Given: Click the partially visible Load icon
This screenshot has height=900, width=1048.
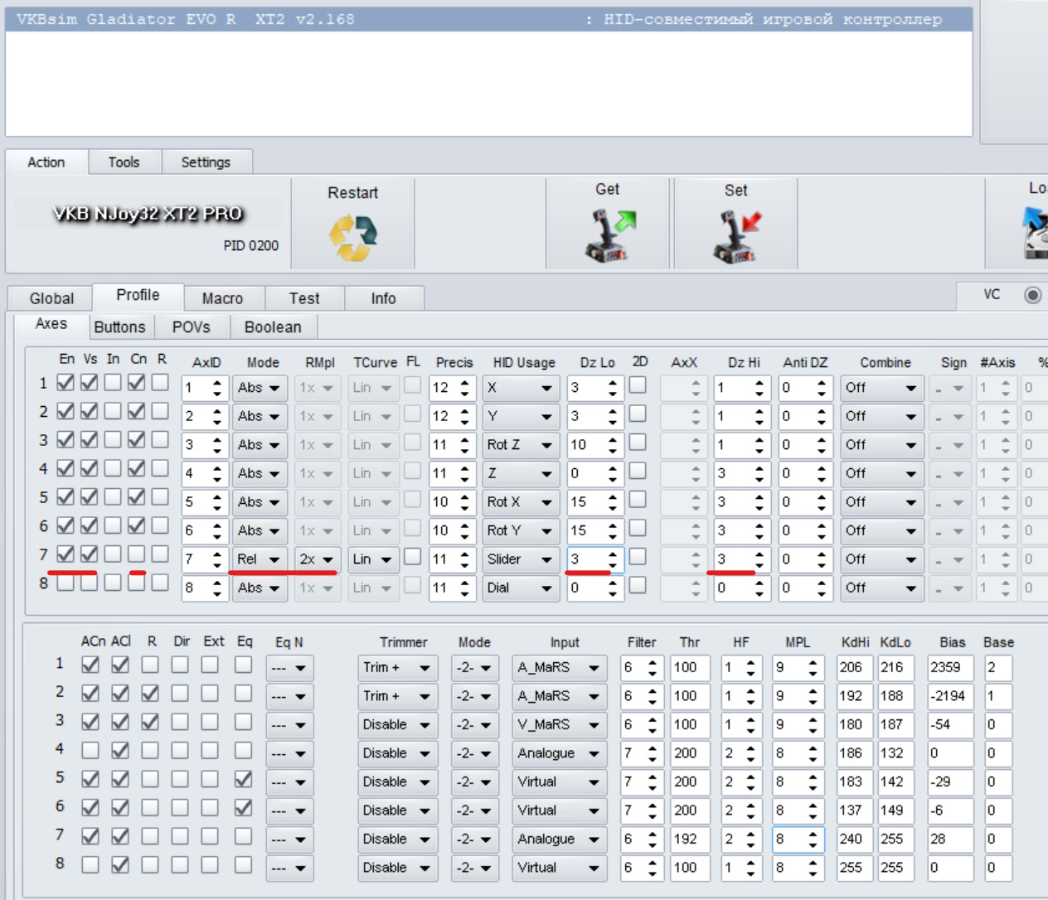Looking at the screenshot, I should point(1035,231).
